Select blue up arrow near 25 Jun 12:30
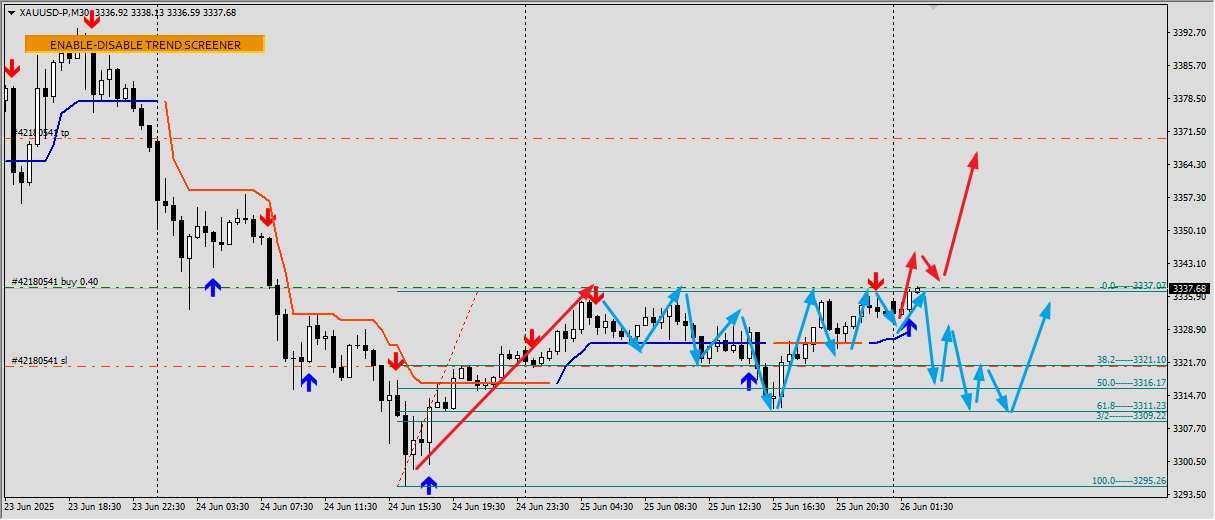The height and width of the screenshot is (520, 1215). pyautogui.click(x=748, y=381)
